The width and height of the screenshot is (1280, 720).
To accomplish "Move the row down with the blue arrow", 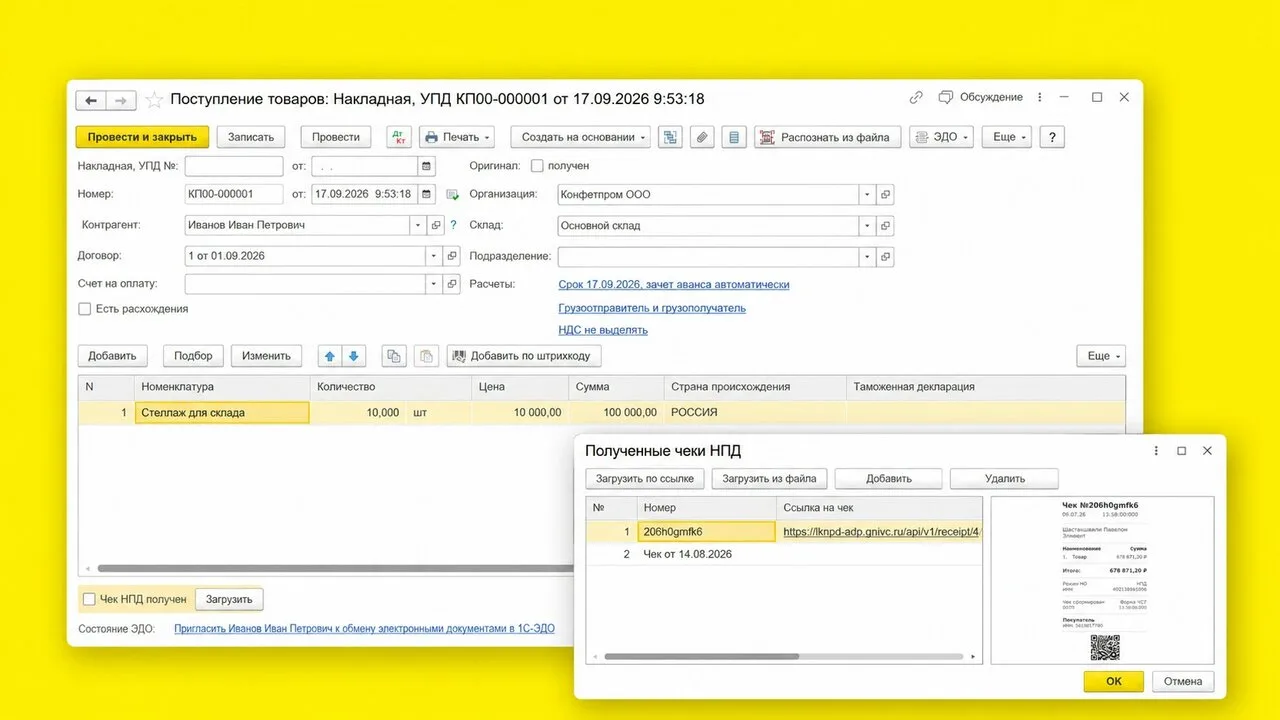I will [x=355, y=356].
